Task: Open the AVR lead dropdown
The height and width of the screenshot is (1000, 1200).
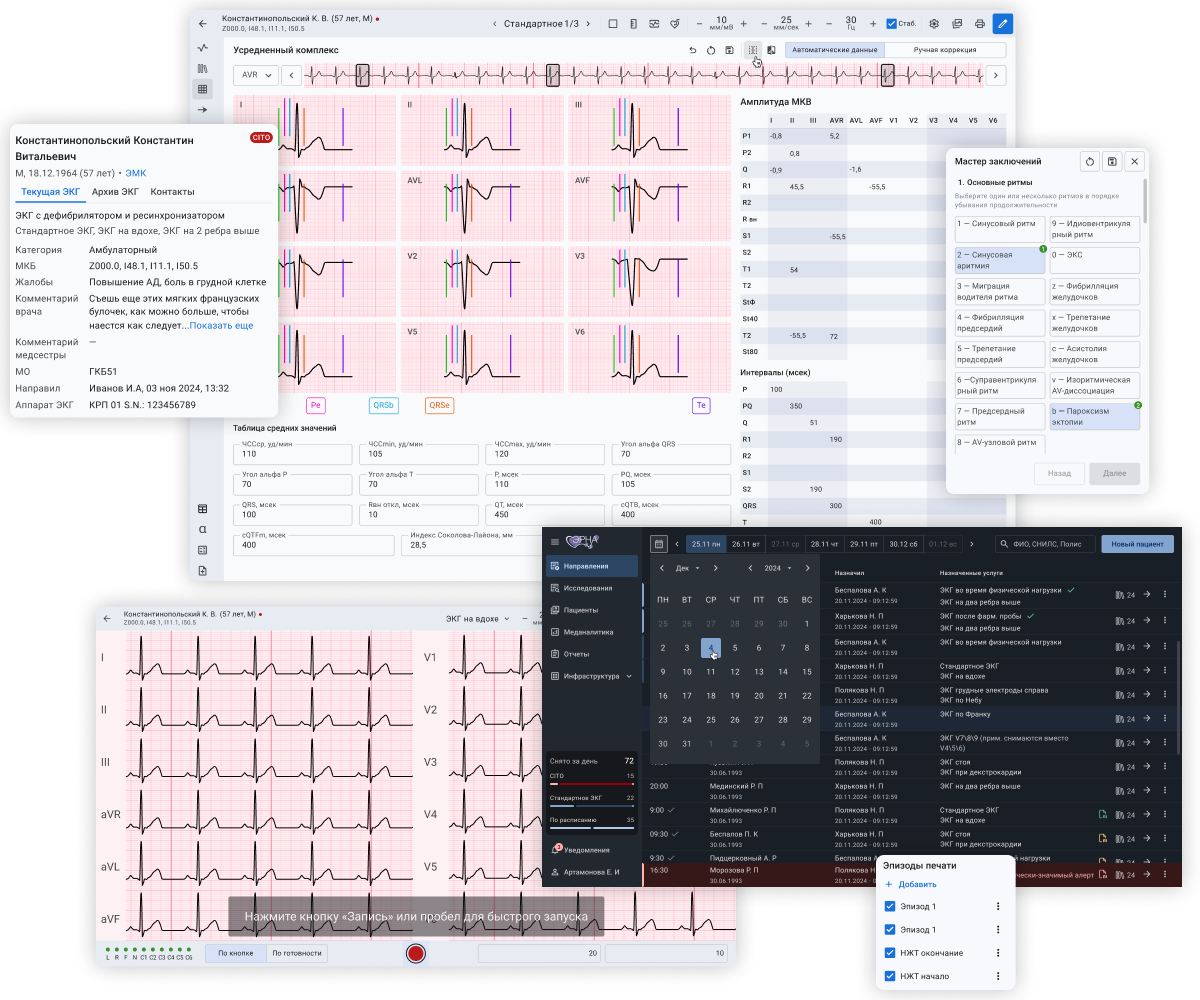Action: tap(255, 75)
